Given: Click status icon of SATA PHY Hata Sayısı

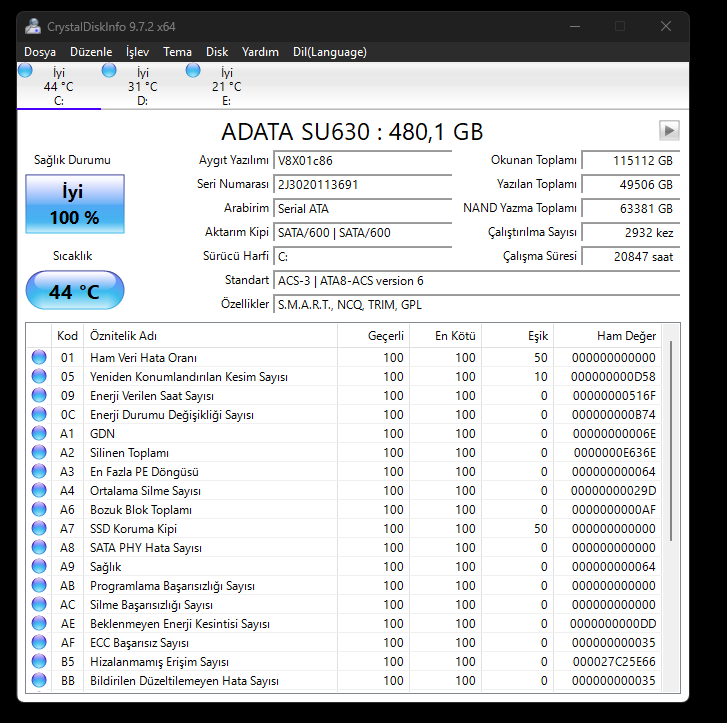Looking at the screenshot, I should pyautogui.click(x=39, y=547).
